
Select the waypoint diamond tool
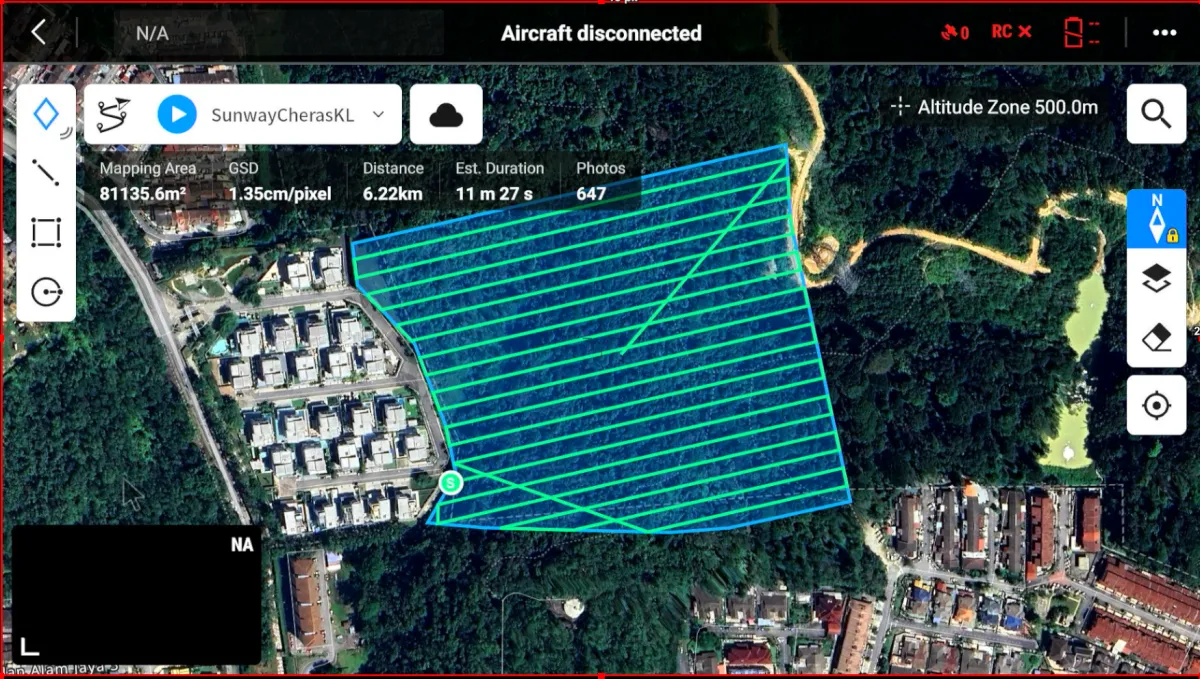46,115
